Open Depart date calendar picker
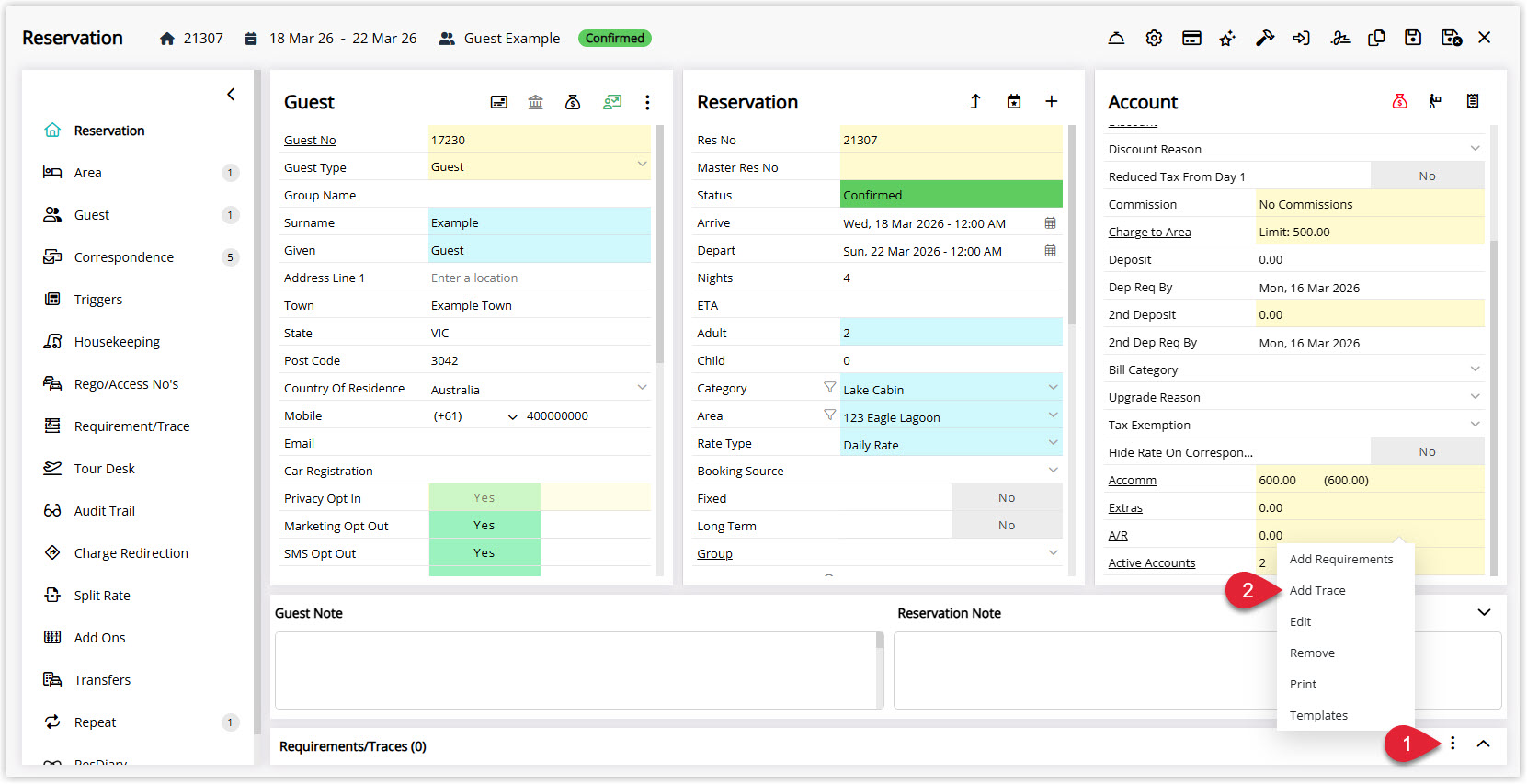Image resolution: width=1527 pixels, height=784 pixels. (x=1050, y=251)
